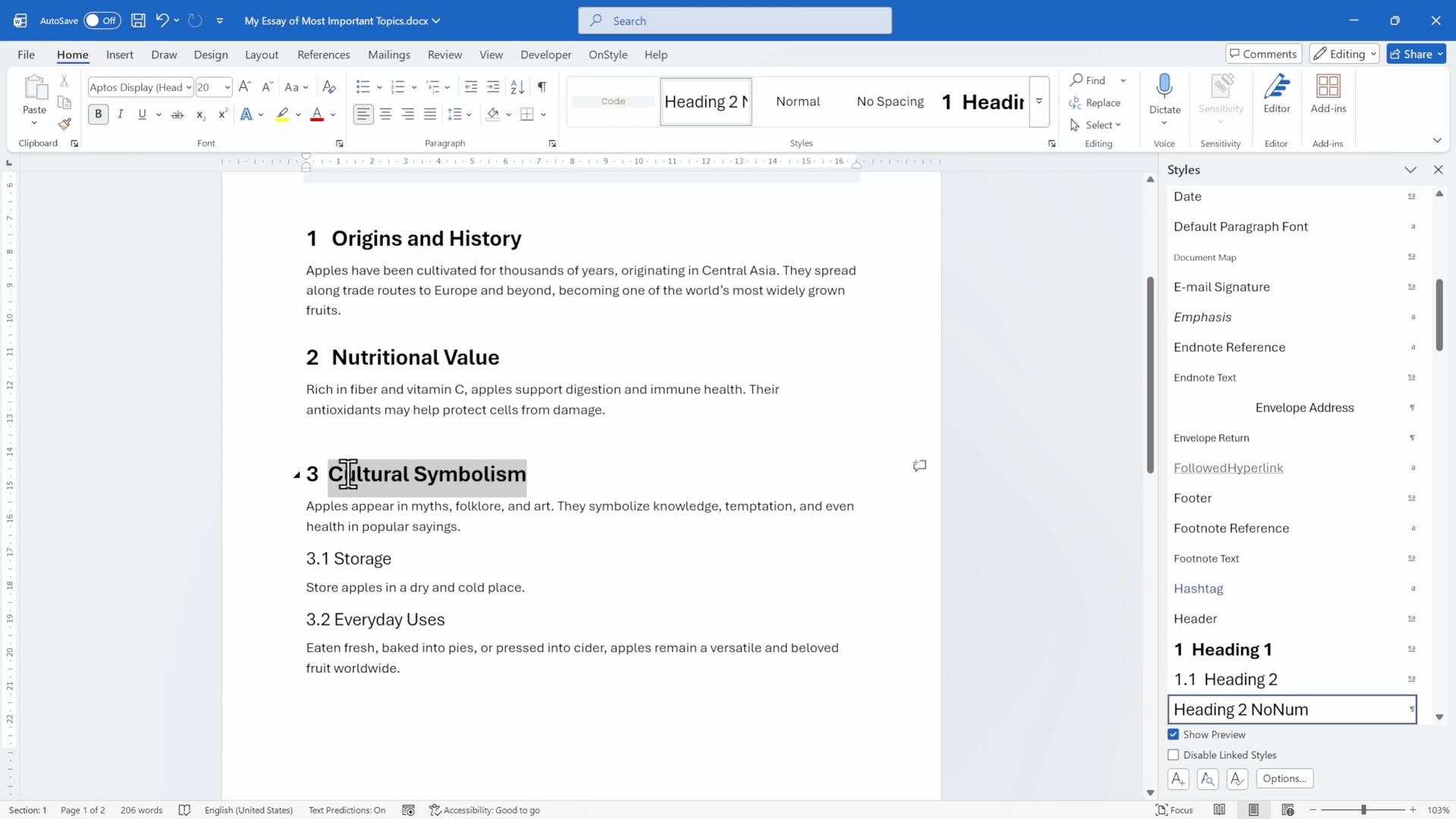This screenshot has height=819, width=1456.
Task: Click Options... in the Styles pane
Action: click(x=1285, y=779)
